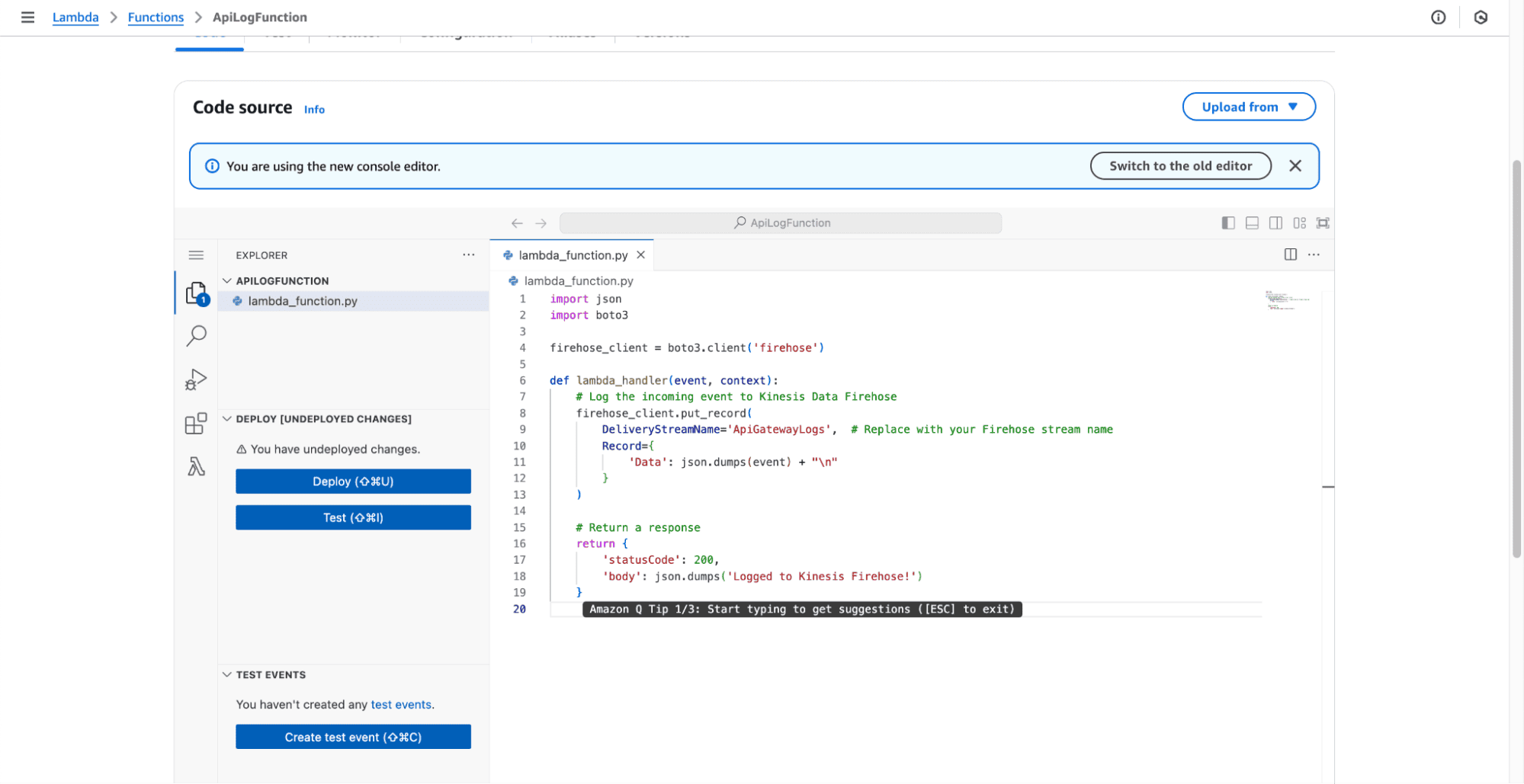Click Switch to the old editor

(1179, 166)
